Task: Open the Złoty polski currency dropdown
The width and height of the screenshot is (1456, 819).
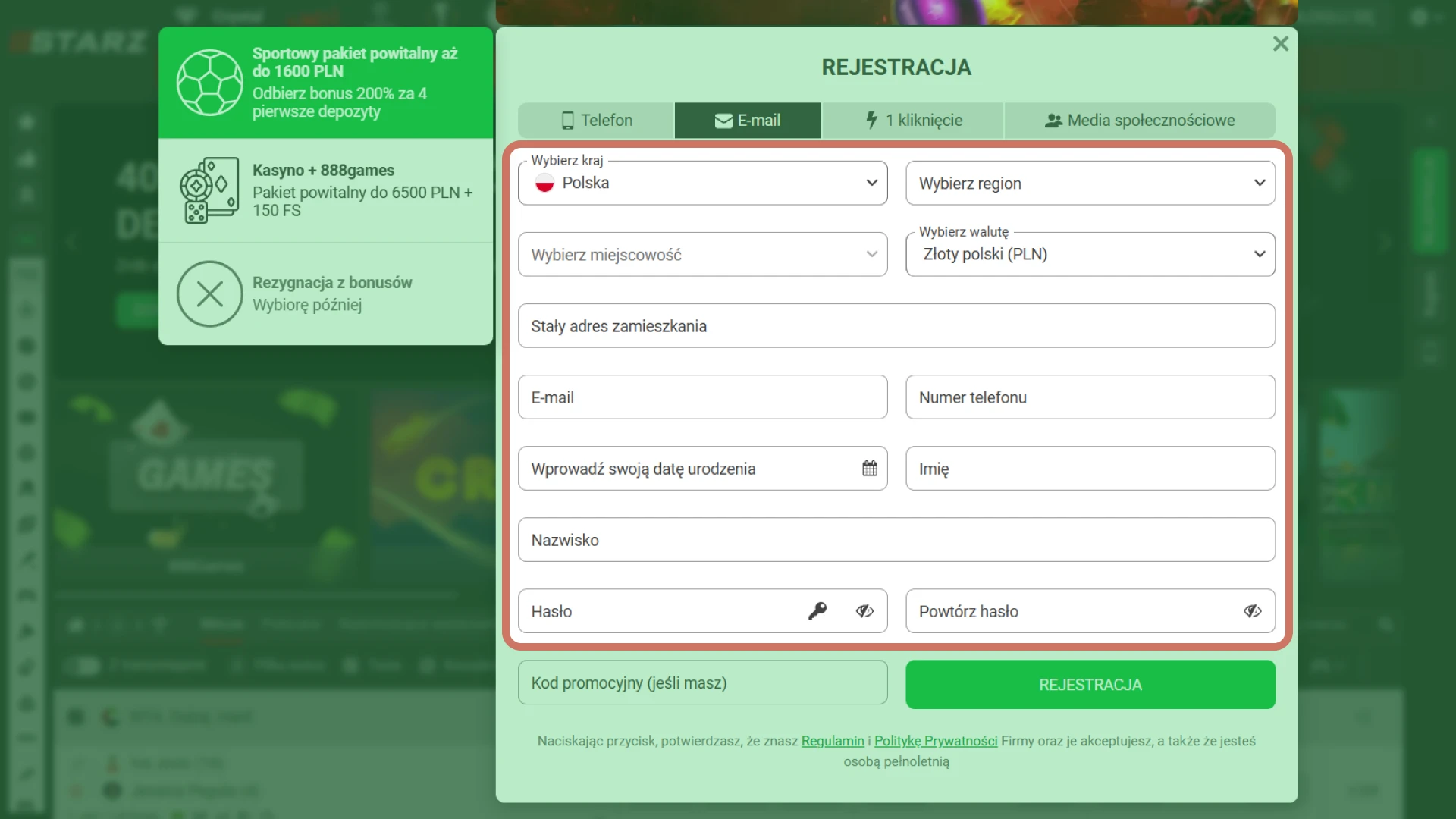Action: pyautogui.click(x=1090, y=254)
